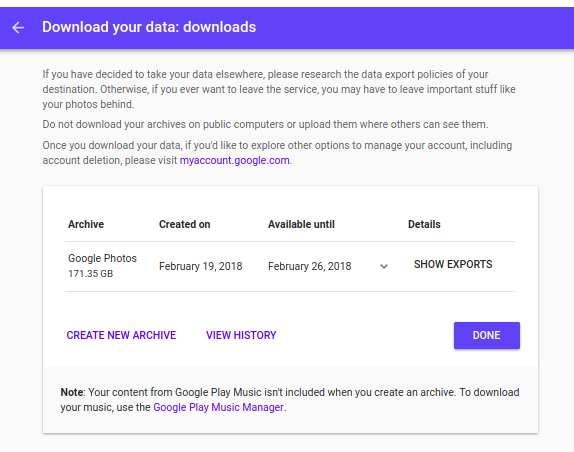This screenshot has width=574, height=452.
Task: Select the February 19, 2018 created date
Action: click(x=200, y=266)
